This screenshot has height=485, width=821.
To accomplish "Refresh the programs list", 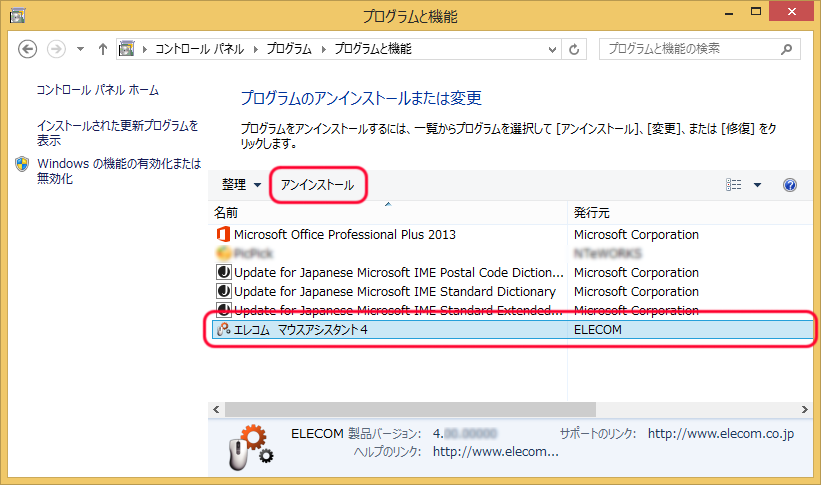I will pyautogui.click(x=574, y=50).
